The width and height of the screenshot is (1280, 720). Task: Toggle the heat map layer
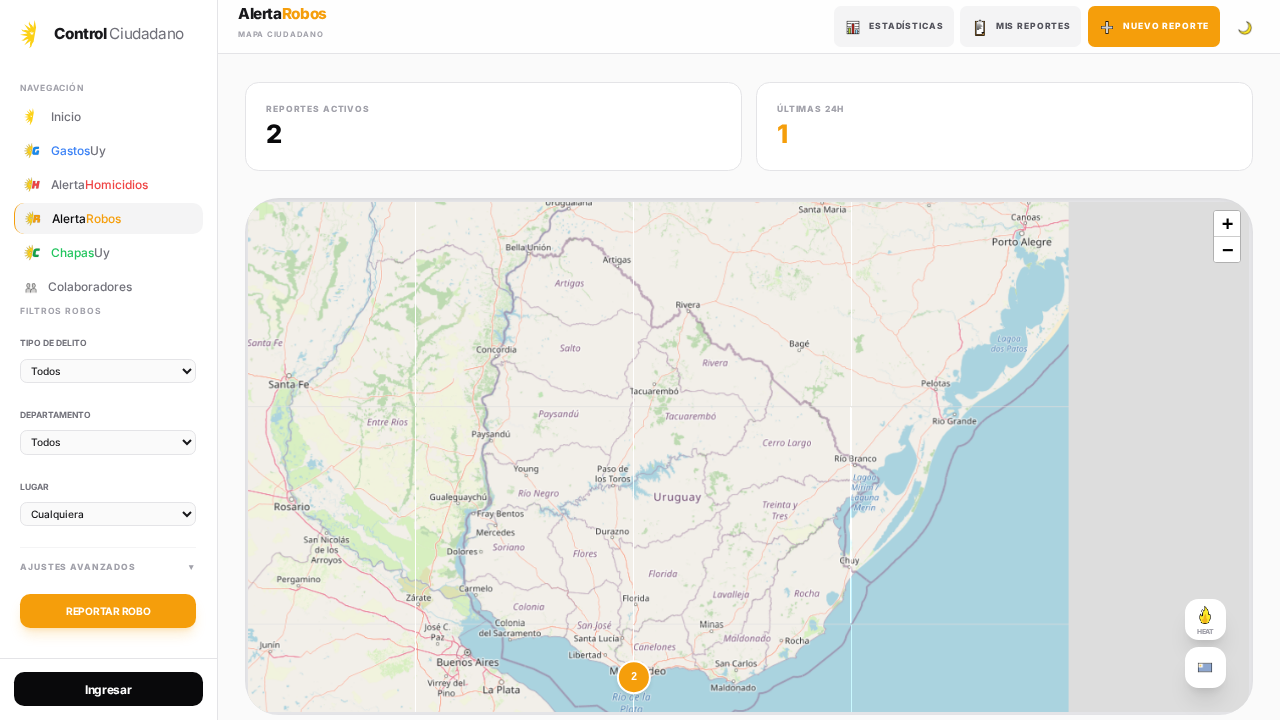click(x=1205, y=619)
